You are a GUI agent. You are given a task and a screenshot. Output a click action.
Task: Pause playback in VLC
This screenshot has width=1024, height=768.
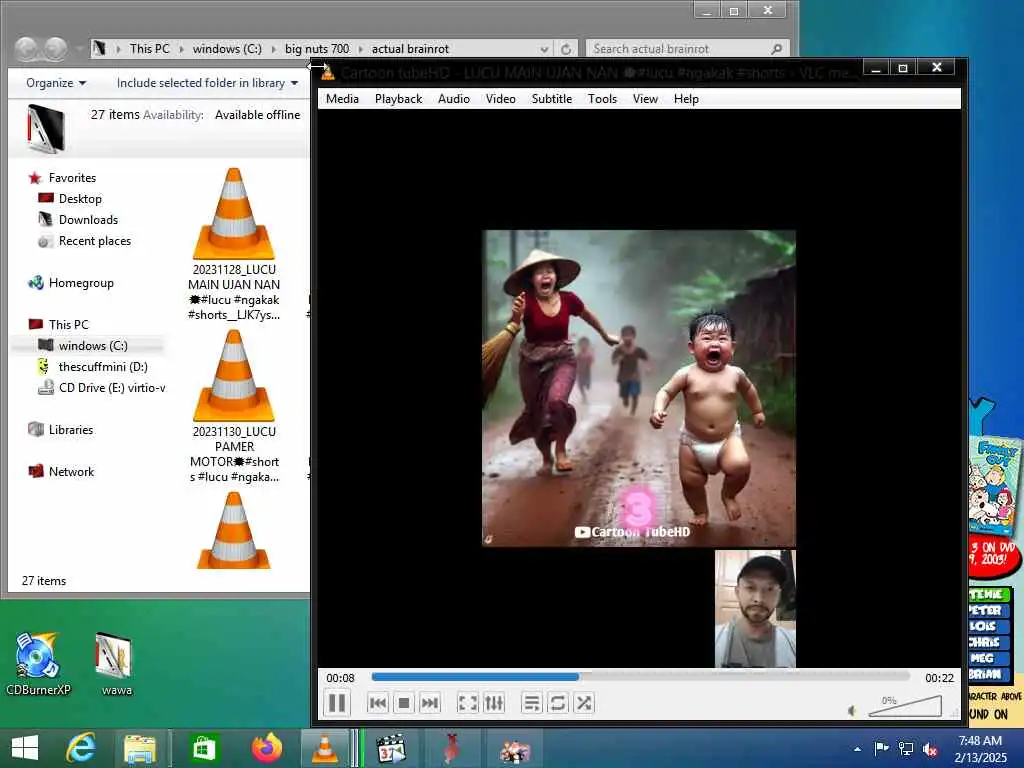click(x=337, y=703)
